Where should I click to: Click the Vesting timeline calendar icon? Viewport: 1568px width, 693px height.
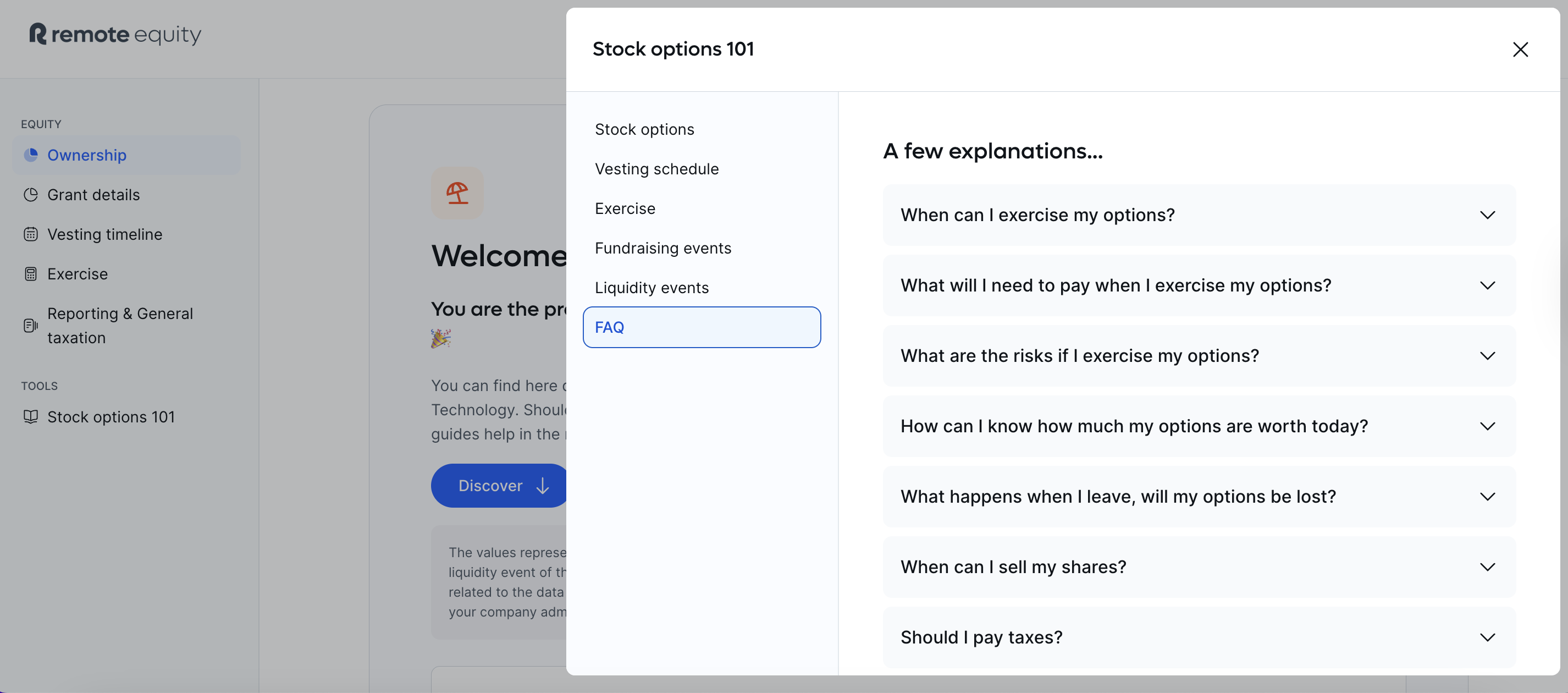[30, 234]
